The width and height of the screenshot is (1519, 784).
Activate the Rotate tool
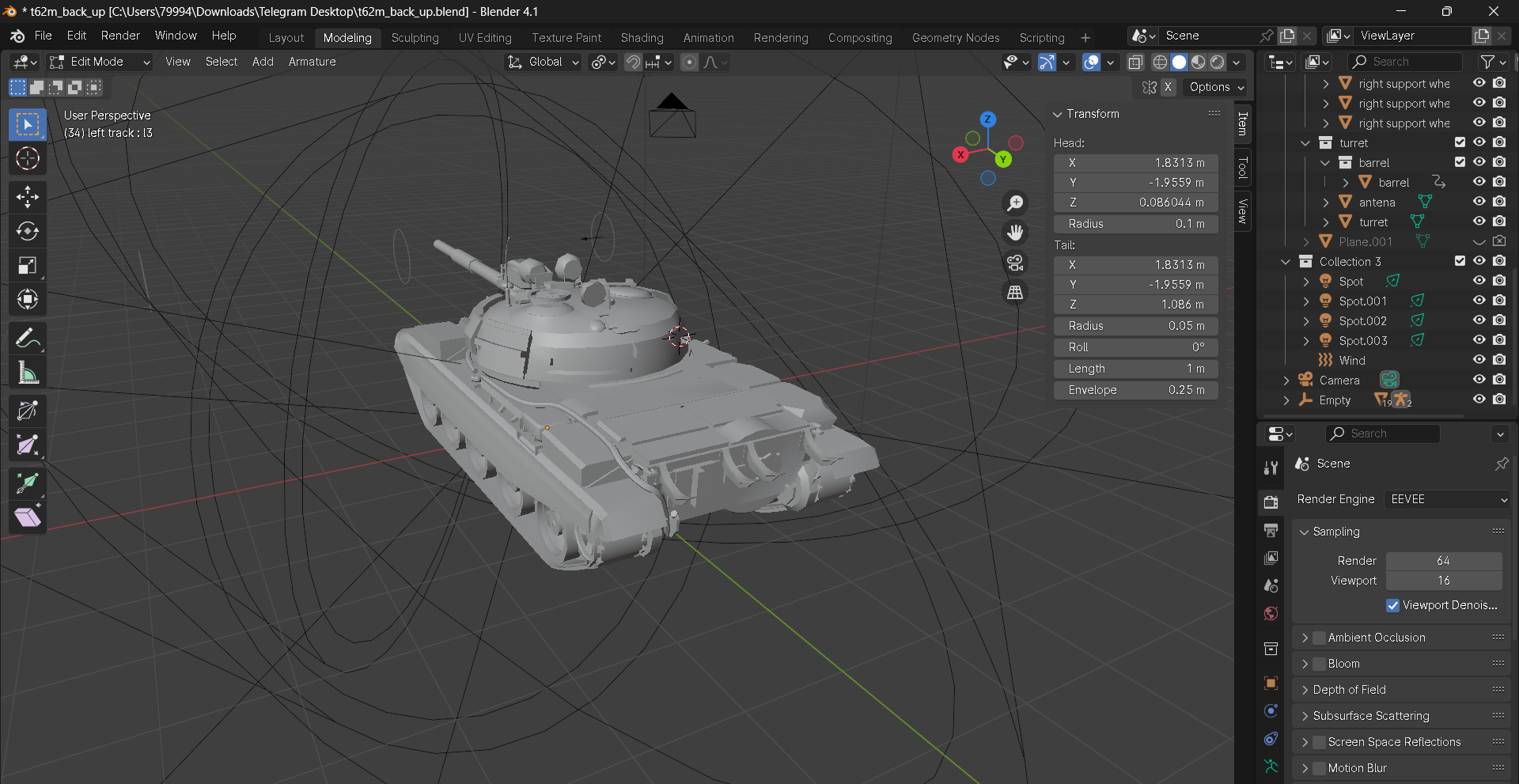pos(28,231)
